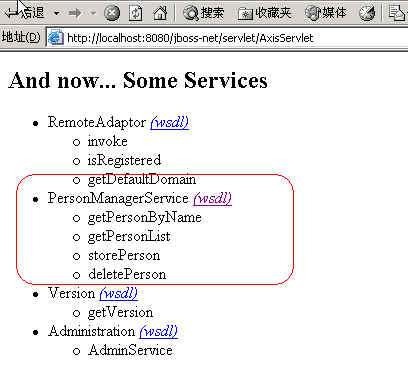This screenshot has width=408, height=381.
Task: Click the Stop loading icon
Action: 112,13
